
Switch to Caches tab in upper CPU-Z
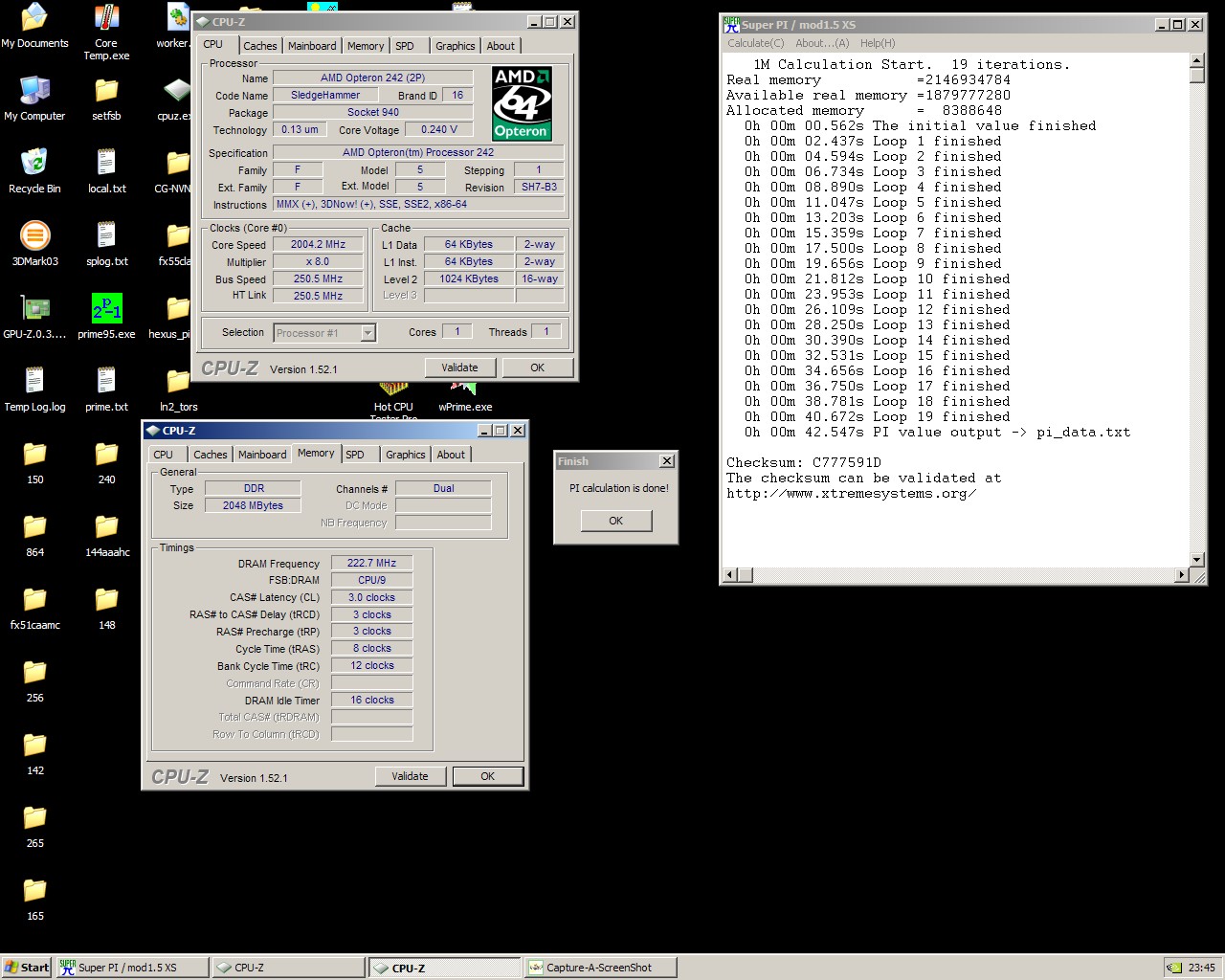[x=259, y=46]
